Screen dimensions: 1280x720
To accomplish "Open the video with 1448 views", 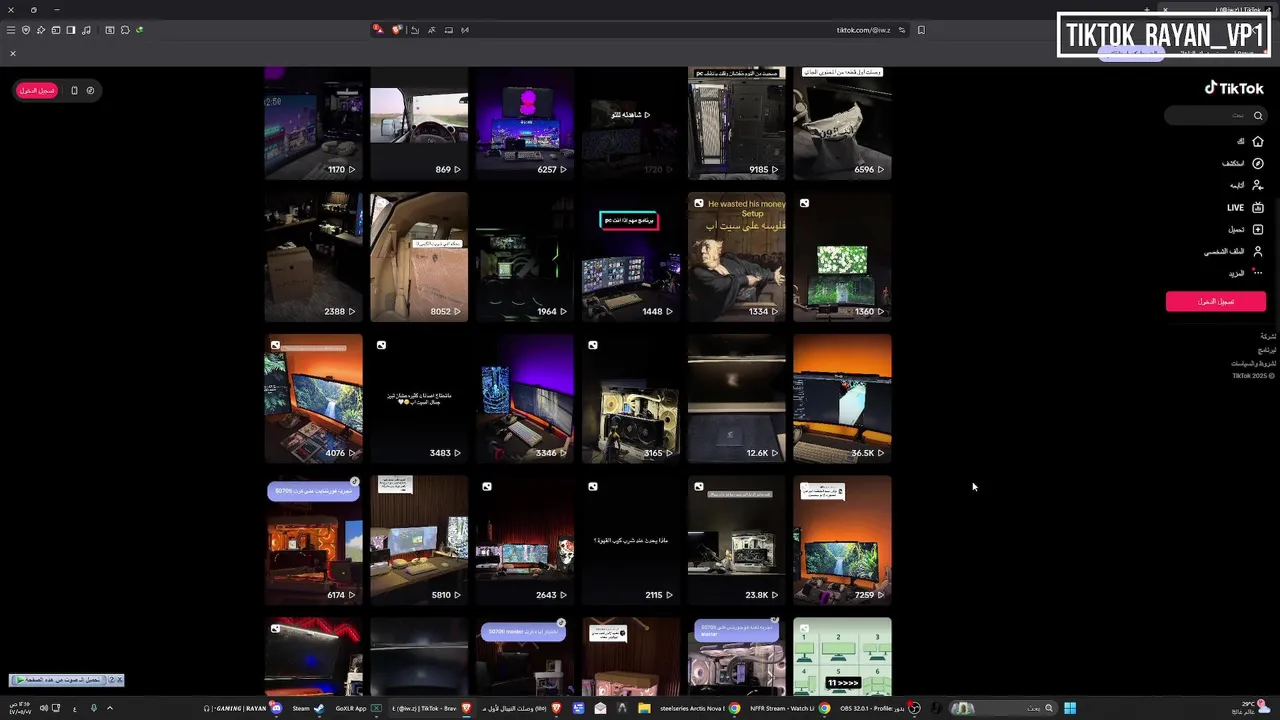I will pyautogui.click(x=631, y=257).
